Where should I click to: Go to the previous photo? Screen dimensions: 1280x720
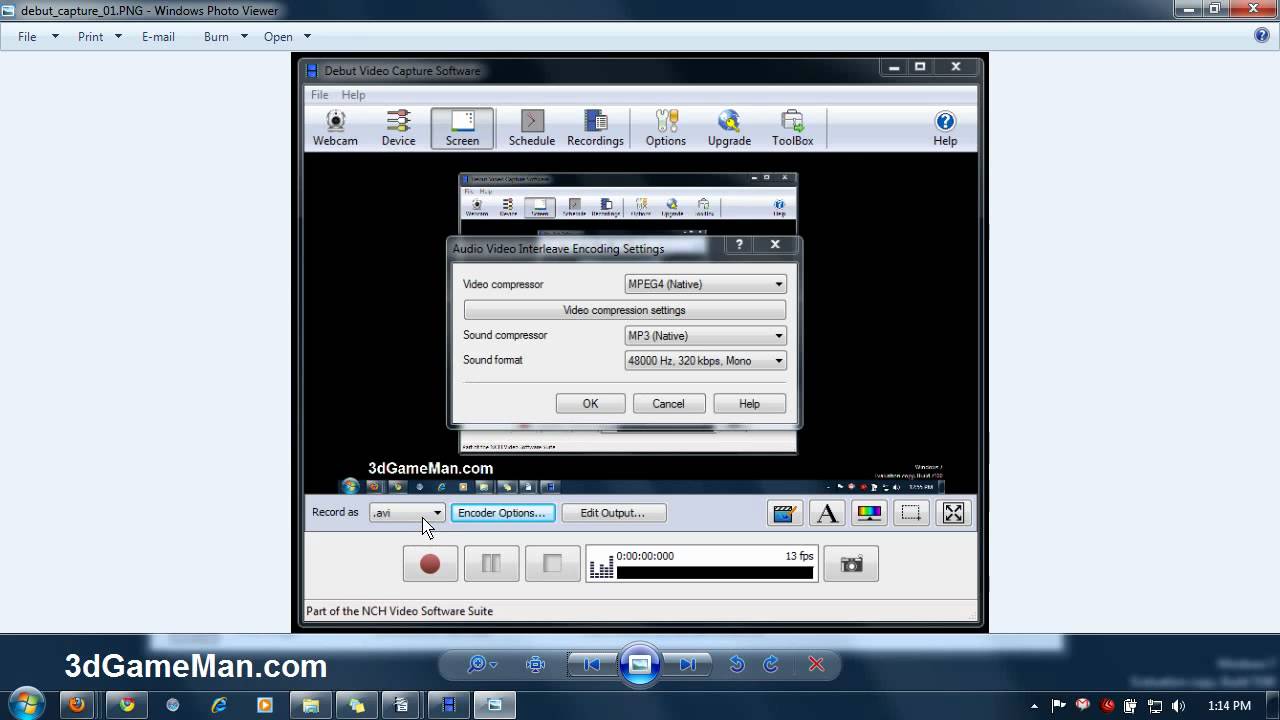[592, 664]
